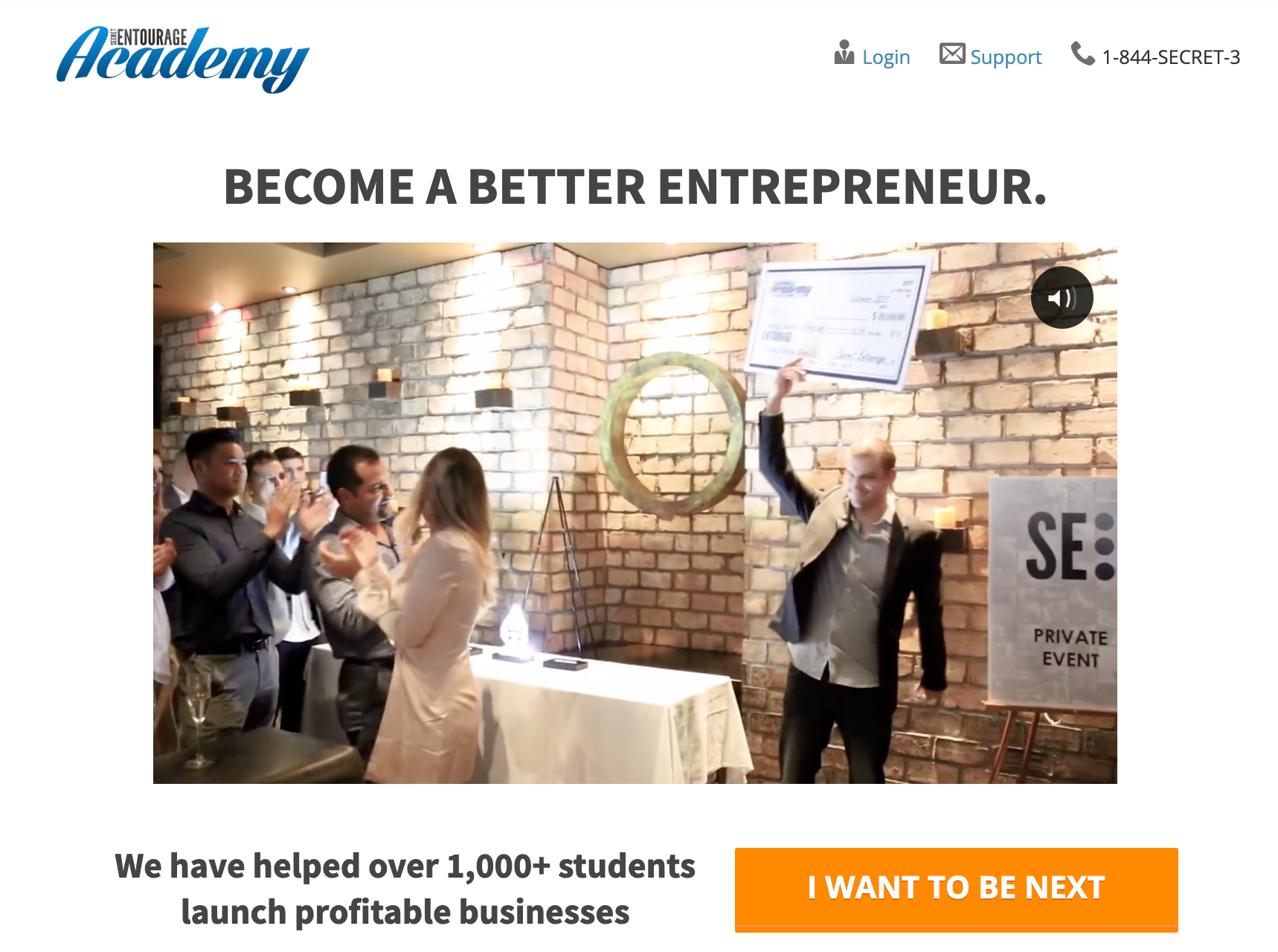Click the 'helped over 1,000+ students' text
Screen dimensions: 1278x952
474,866
